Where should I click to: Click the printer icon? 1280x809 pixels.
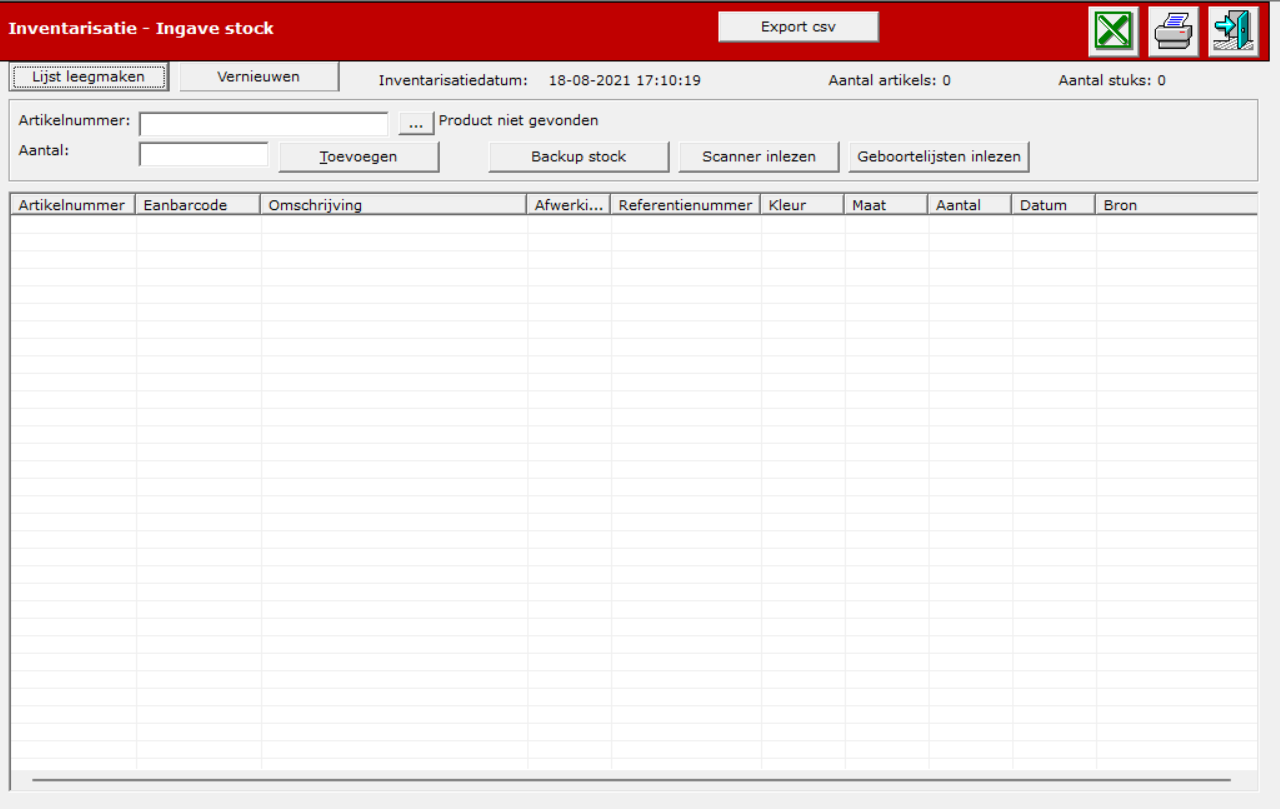pos(1173,31)
